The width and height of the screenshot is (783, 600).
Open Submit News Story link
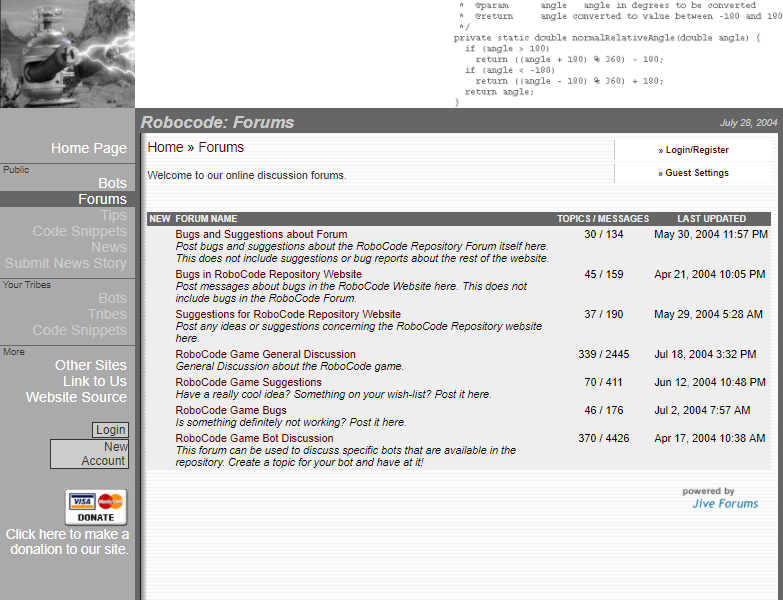pyautogui.click(x=65, y=263)
